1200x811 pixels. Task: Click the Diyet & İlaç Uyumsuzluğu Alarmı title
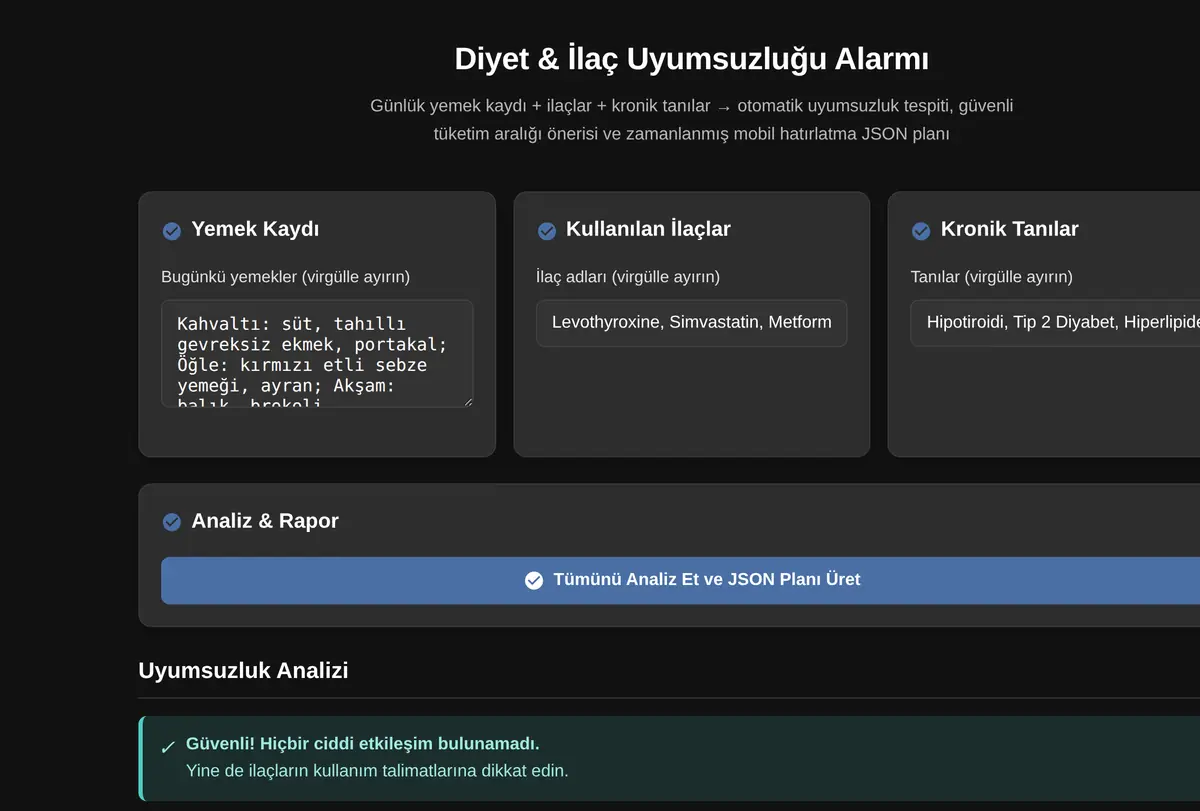[691, 59]
